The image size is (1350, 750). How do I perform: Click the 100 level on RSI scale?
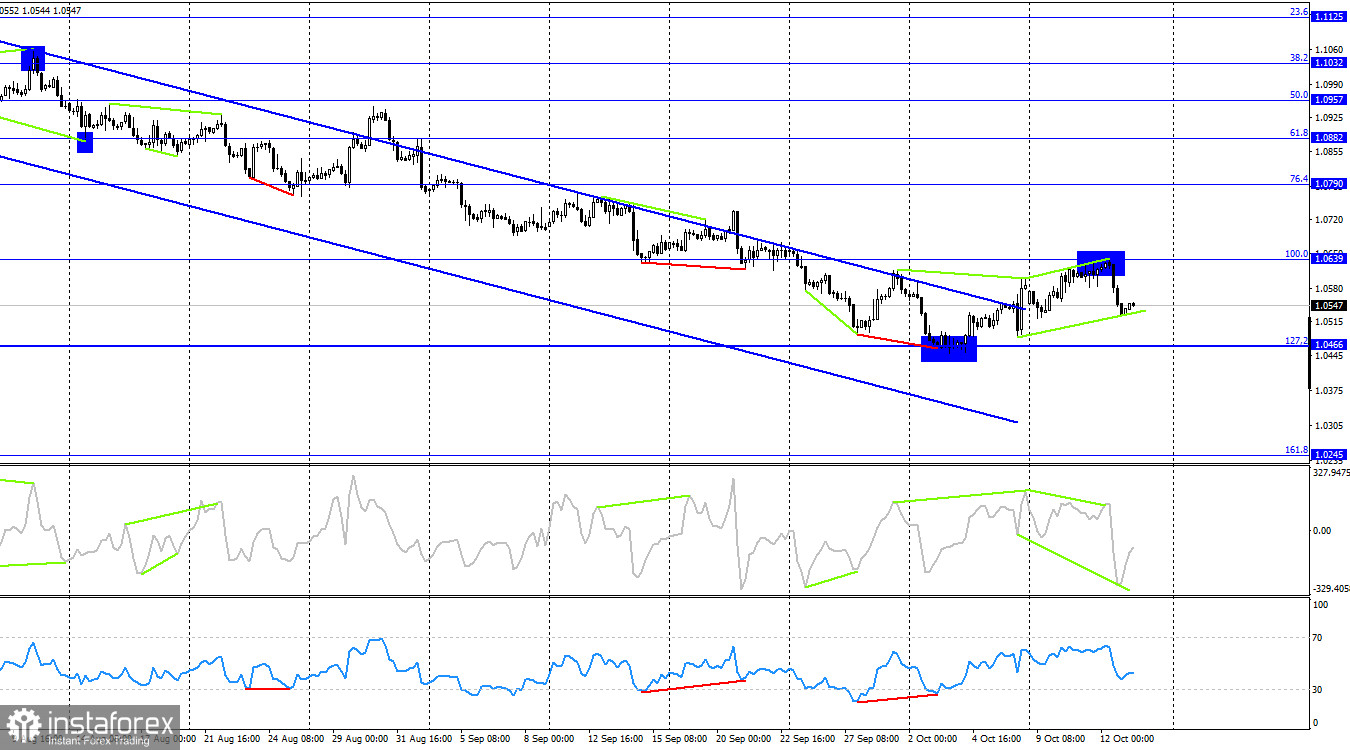[x=1321, y=605]
